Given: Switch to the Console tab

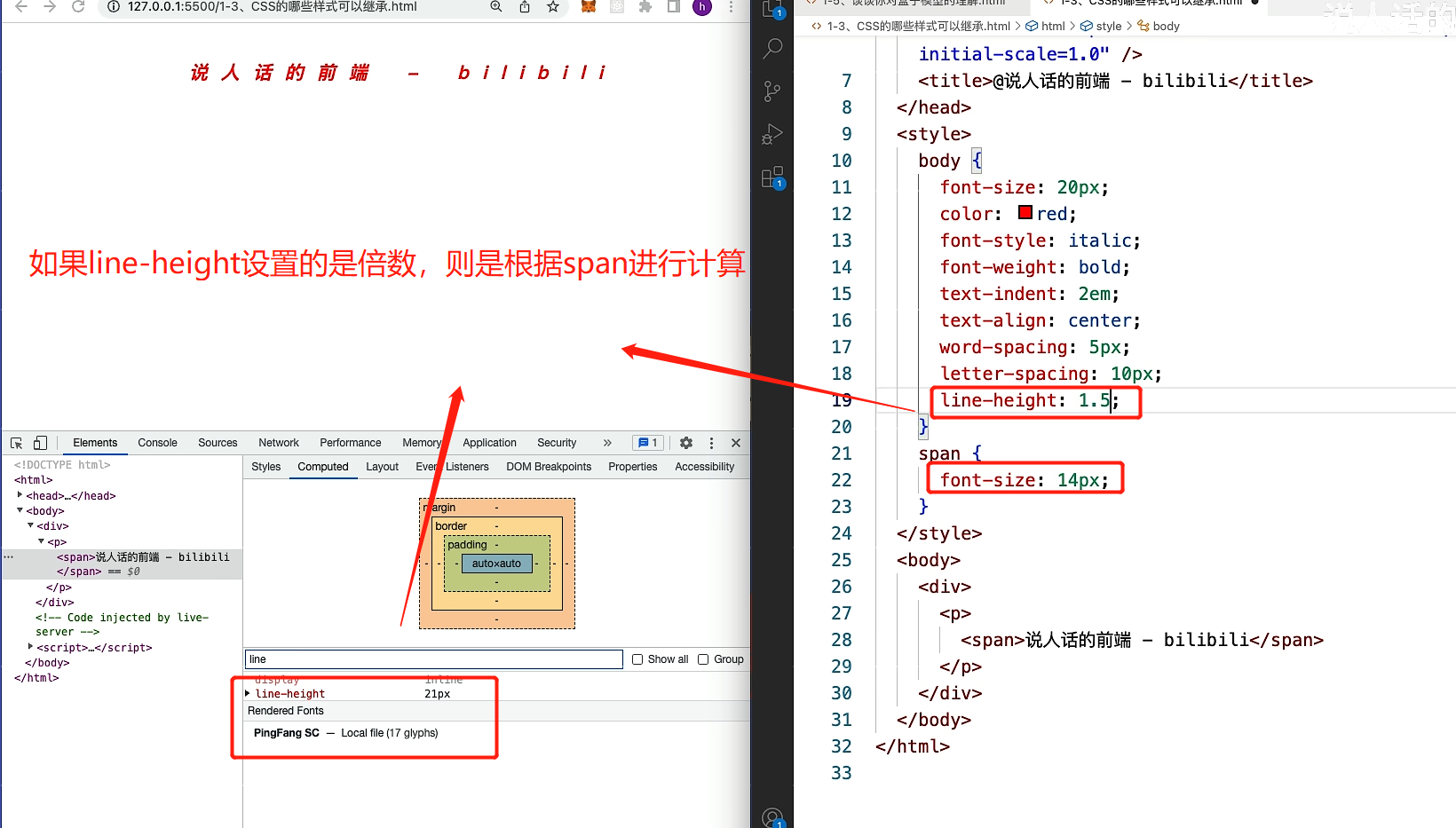Looking at the screenshot, I should [x=157, y=443].
